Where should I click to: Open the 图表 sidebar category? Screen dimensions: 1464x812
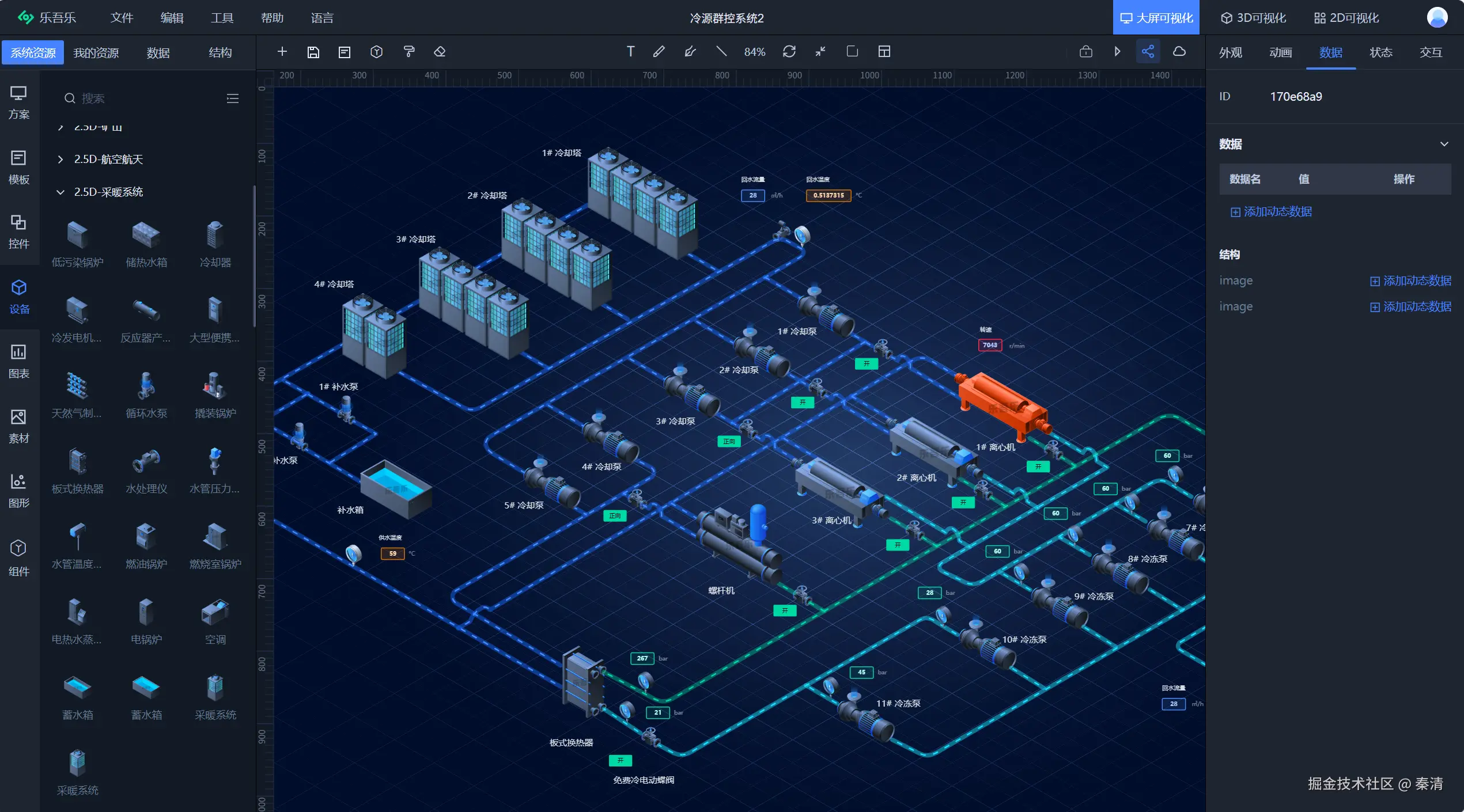click(x=19, y=361)
